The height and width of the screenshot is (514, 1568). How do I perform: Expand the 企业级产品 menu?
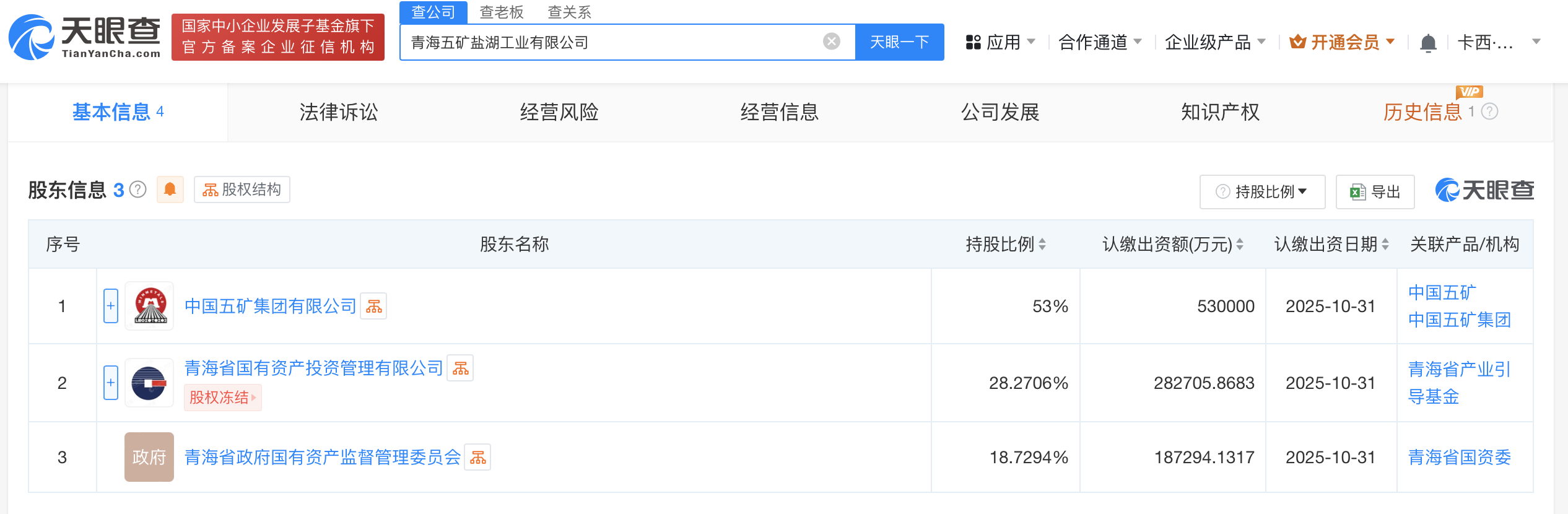pos(1214,42)
